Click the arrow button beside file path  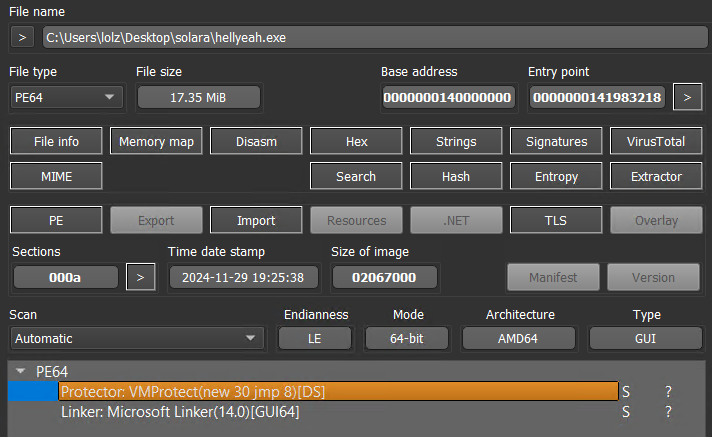click(x=22, y=38)
